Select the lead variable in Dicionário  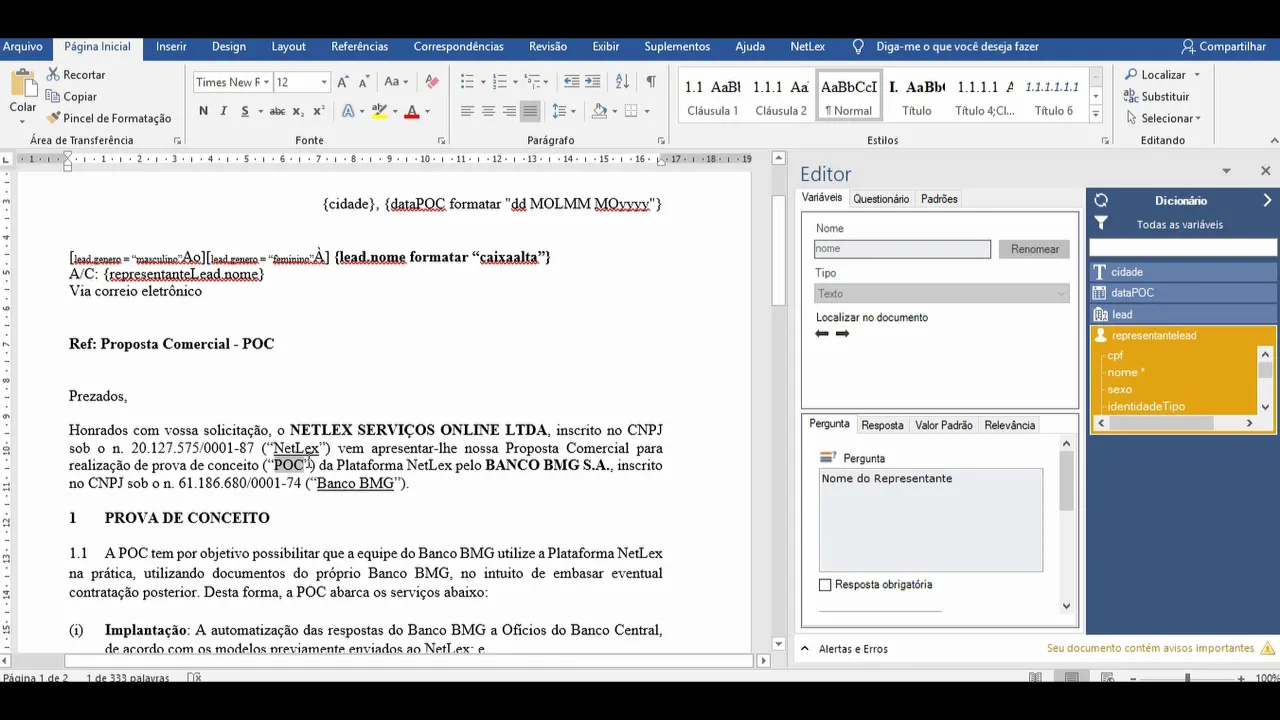pos(1184,314)
